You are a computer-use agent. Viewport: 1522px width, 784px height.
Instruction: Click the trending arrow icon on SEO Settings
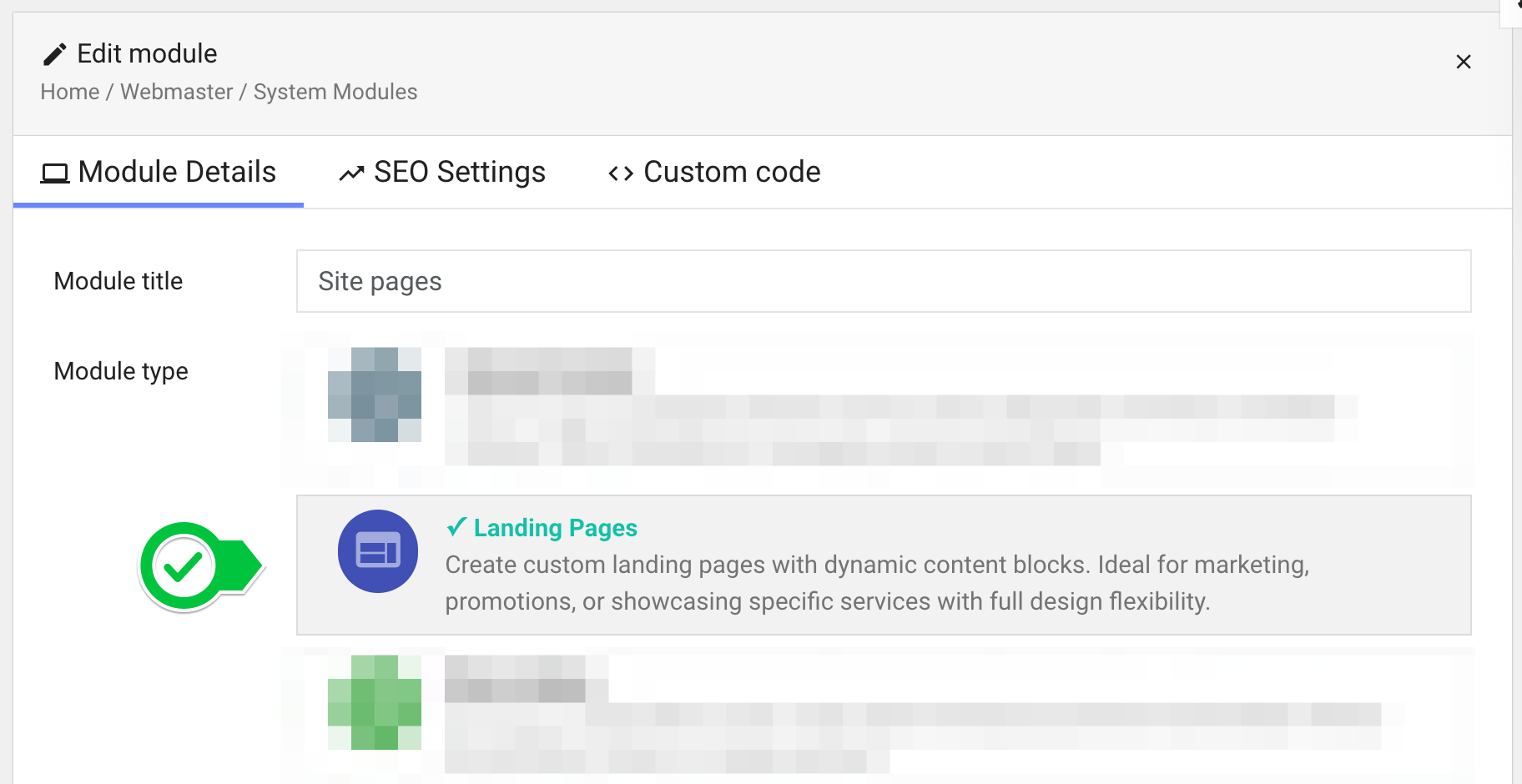tap(351, 173)
